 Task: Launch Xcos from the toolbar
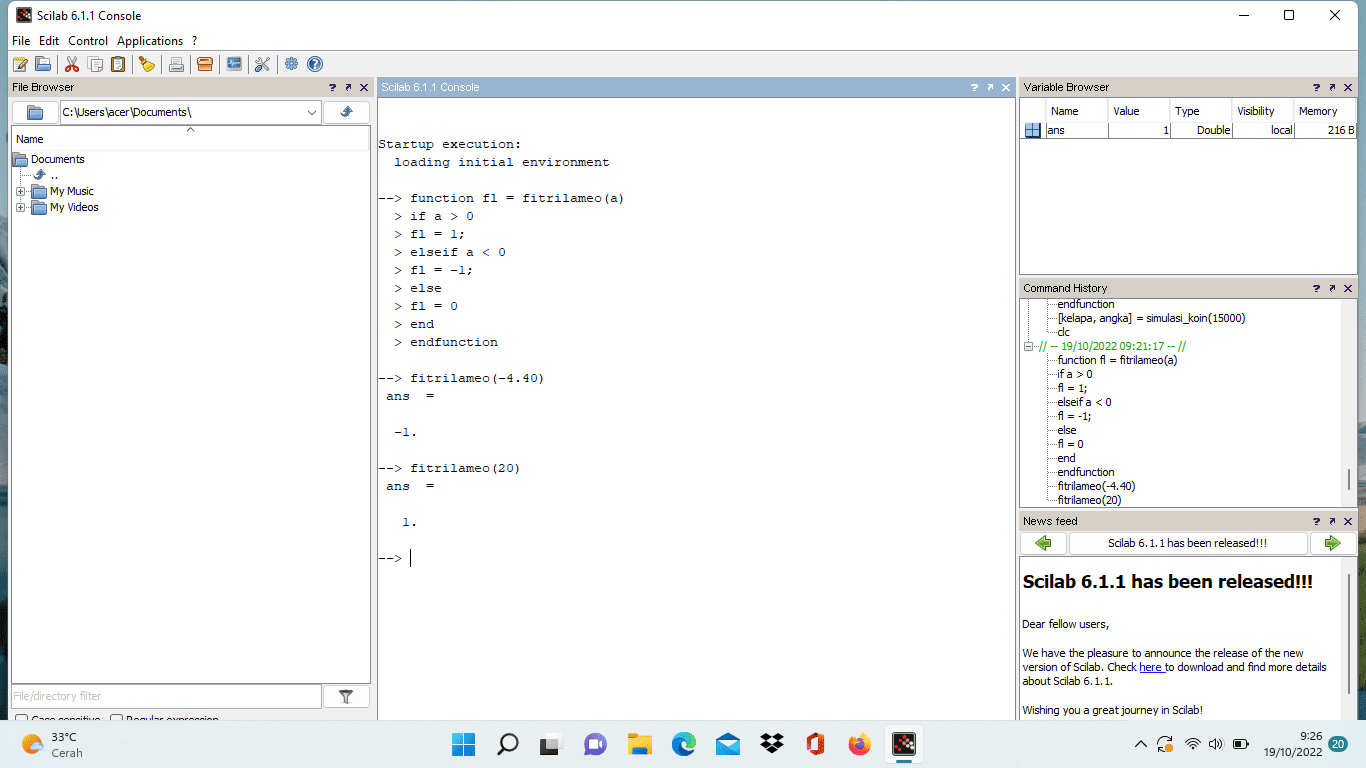[234, 64]
